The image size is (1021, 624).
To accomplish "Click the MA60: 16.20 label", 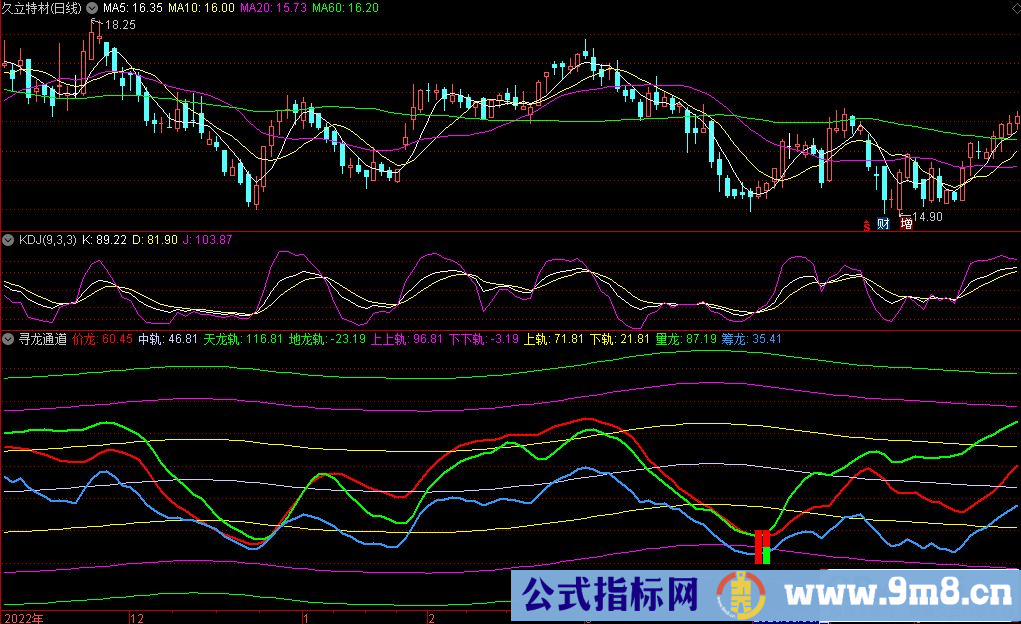I will point(345,8).
